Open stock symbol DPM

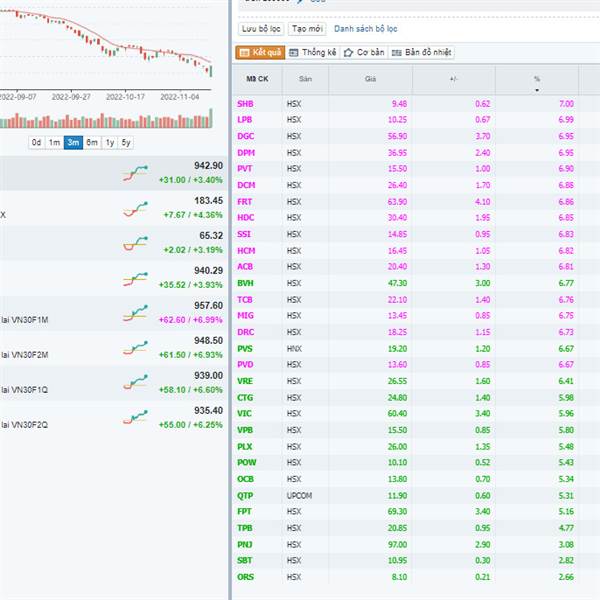coord(246,153)
